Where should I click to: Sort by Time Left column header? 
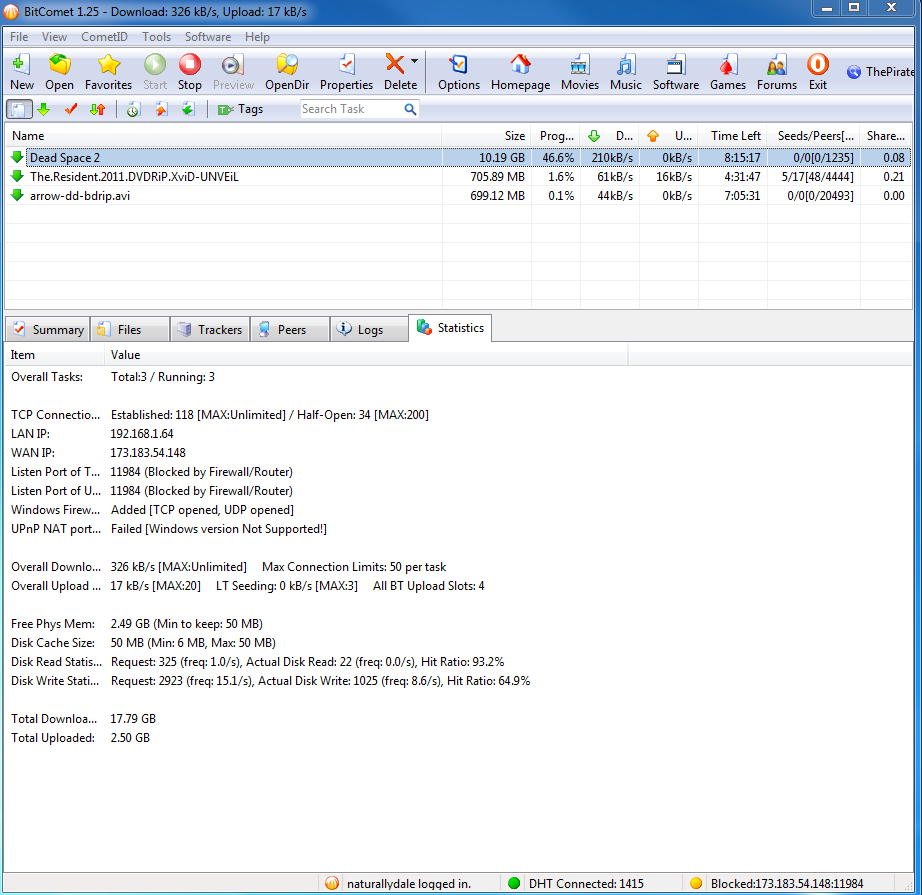pyautogui.click(x=733, y=136)
